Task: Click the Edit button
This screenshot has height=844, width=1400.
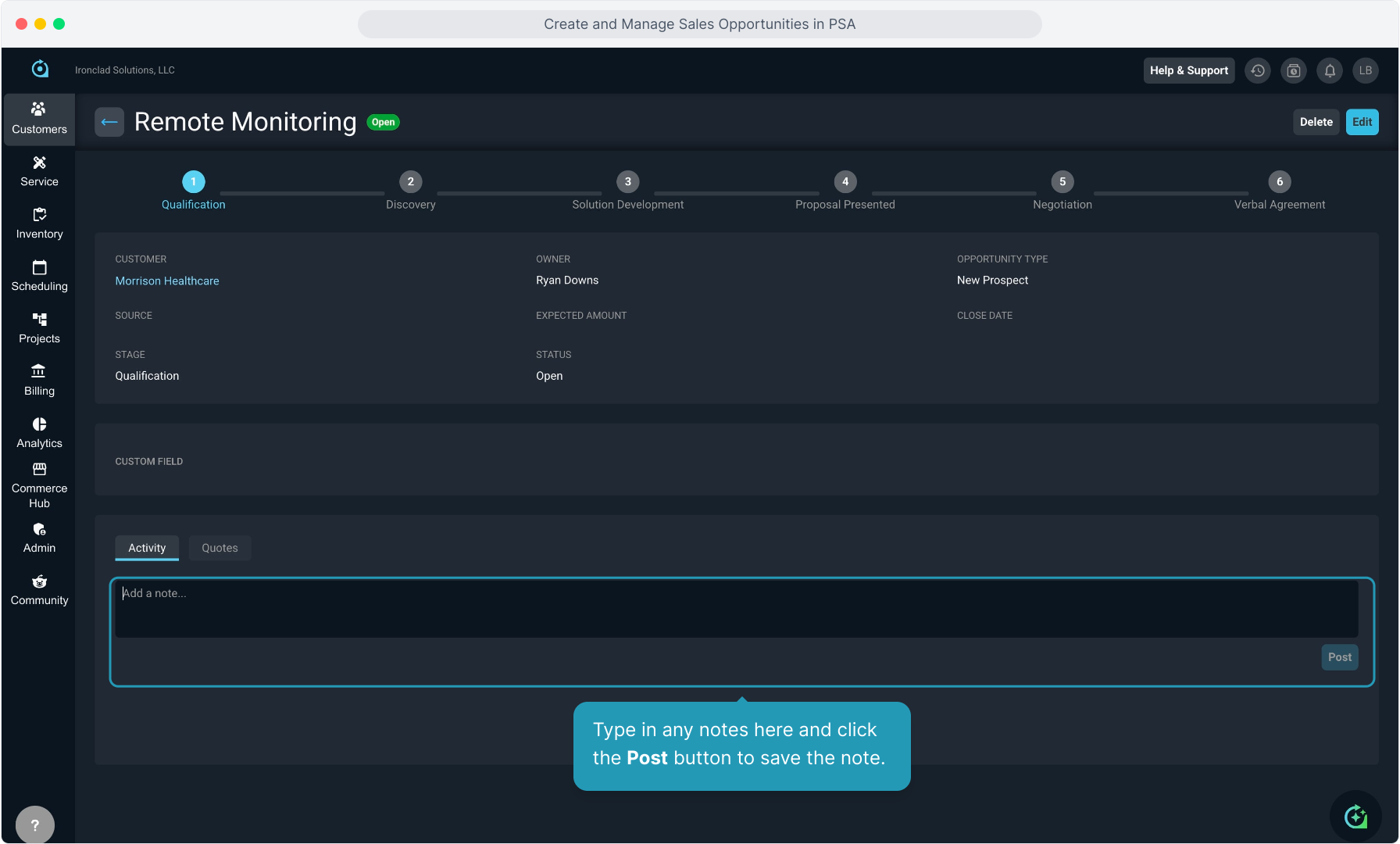Action: click(x=1362, y=122)
